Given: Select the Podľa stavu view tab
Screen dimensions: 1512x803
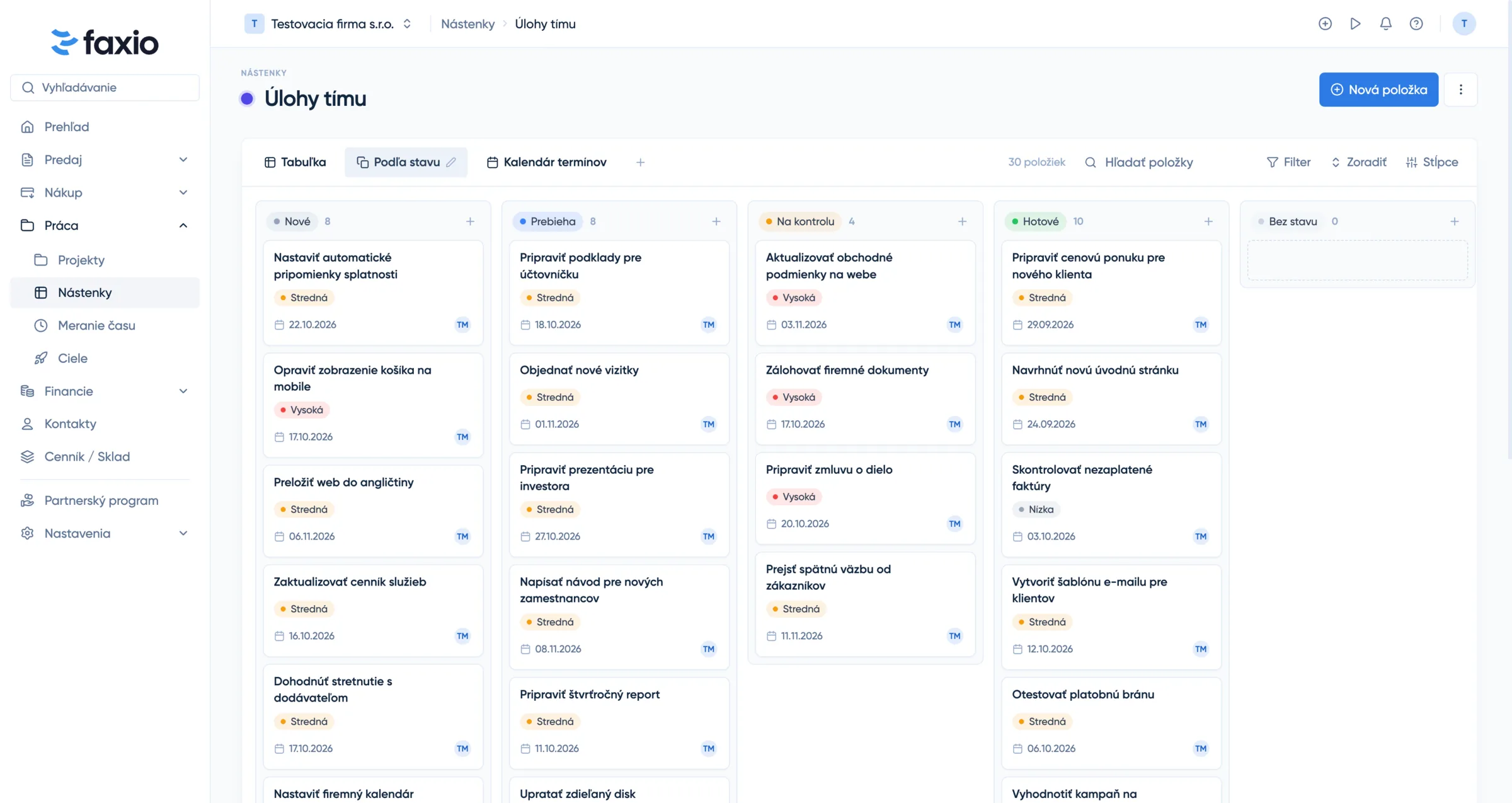Looking at the screenshot, I should click(x=406, y=162).
